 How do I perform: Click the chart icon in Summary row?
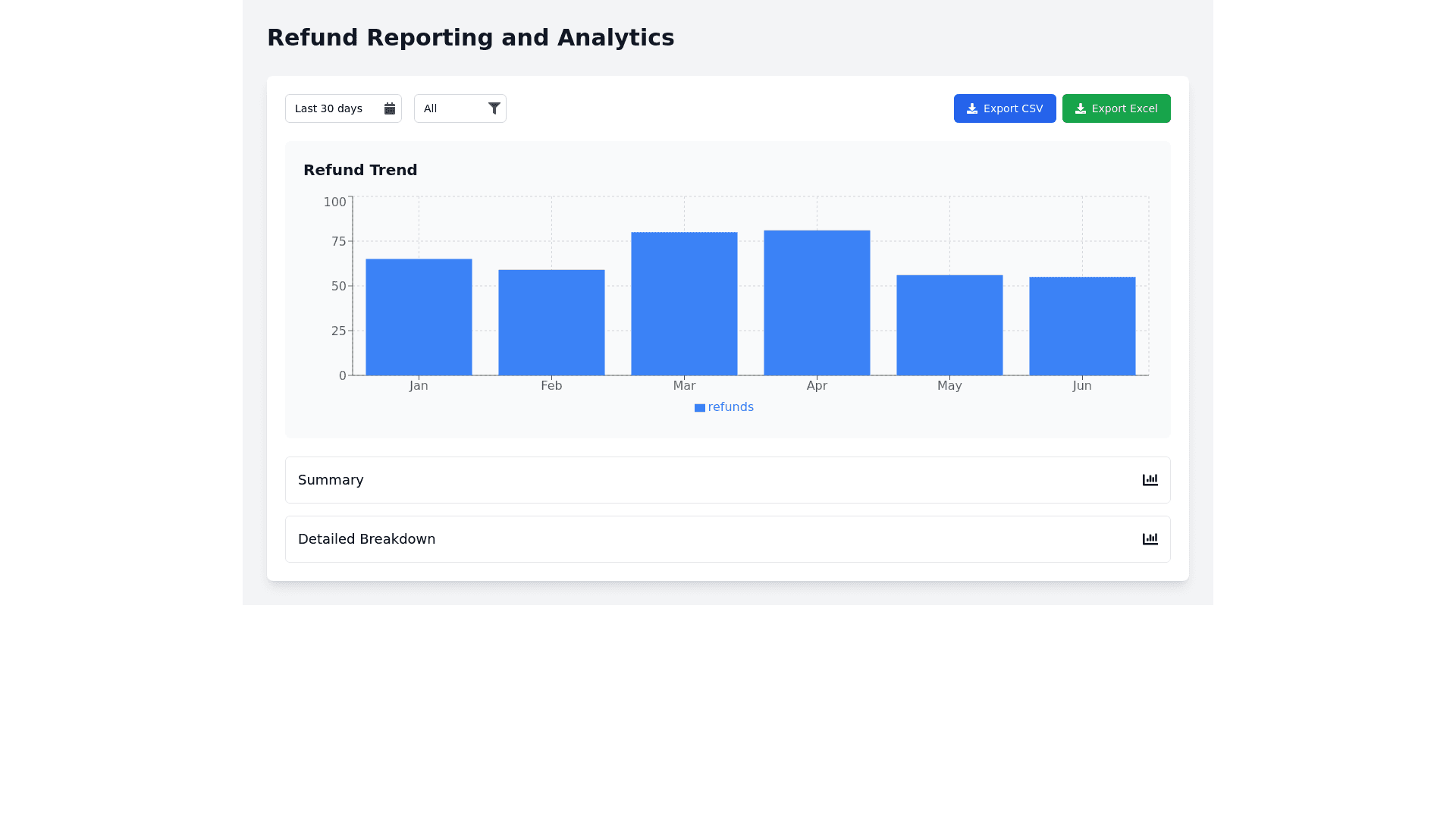point(1150,480)
